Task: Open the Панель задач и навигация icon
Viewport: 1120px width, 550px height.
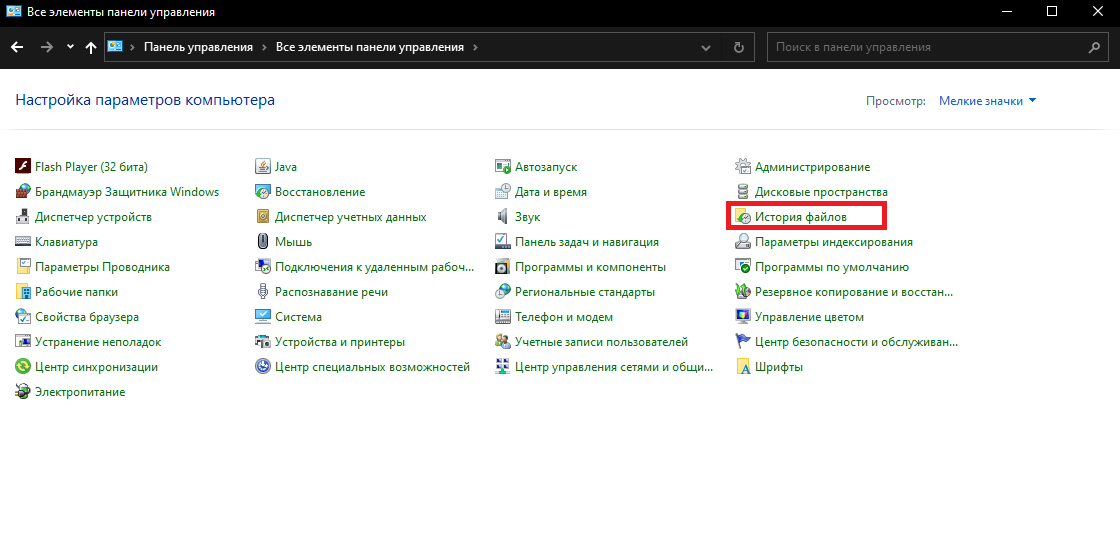Action: [x=503, y=241]
